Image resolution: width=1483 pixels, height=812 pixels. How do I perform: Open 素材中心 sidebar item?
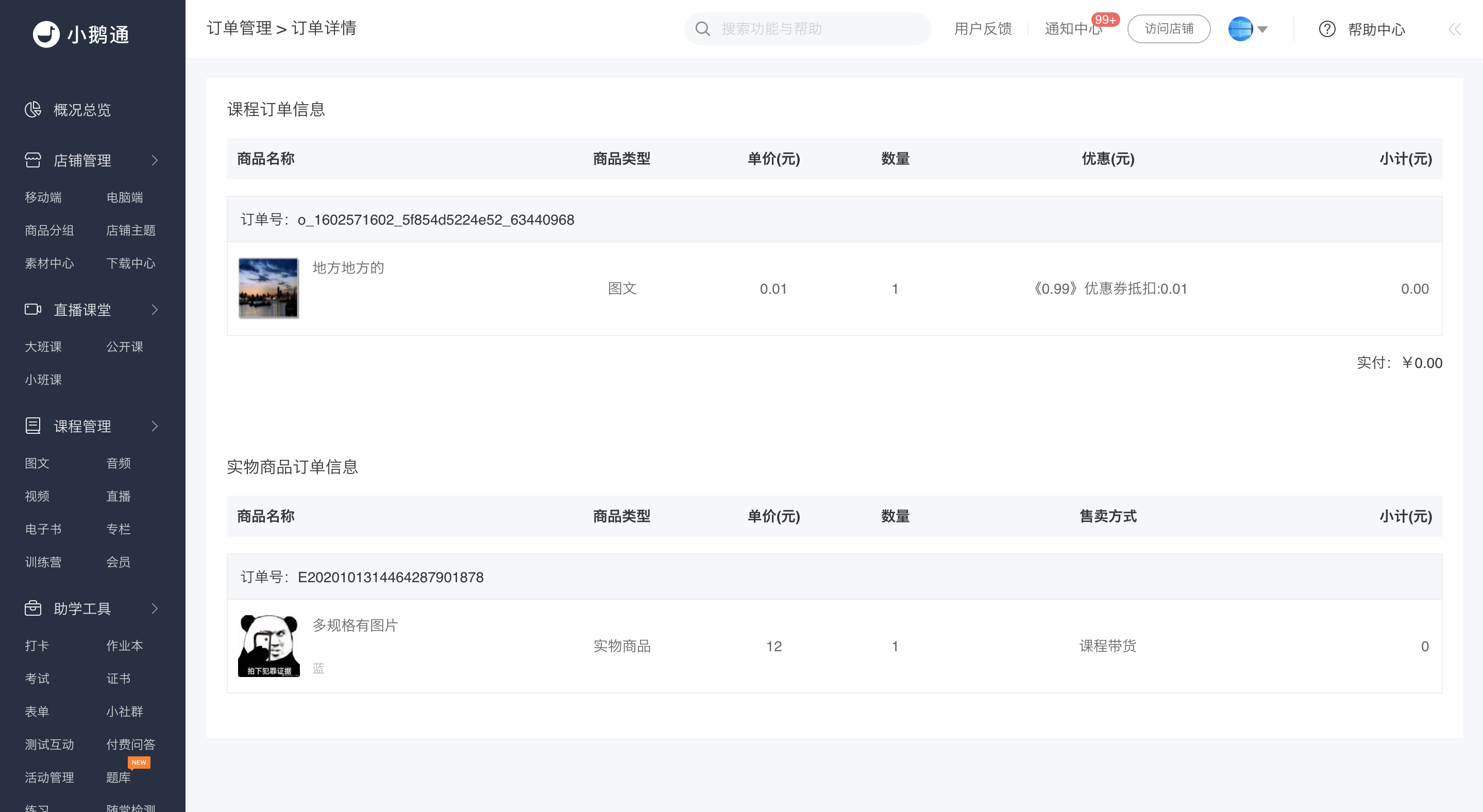pos(49,263)
